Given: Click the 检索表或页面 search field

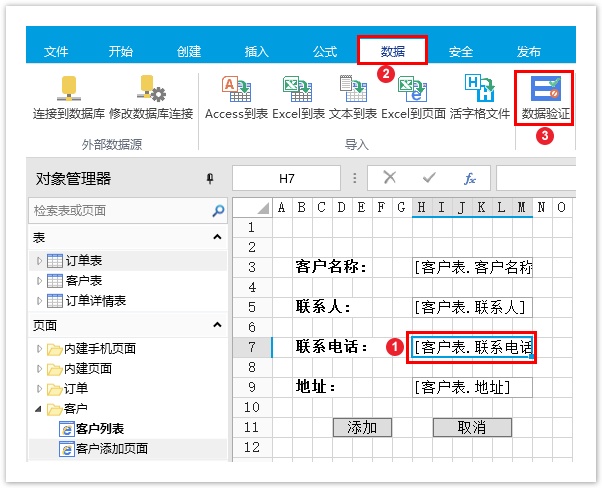Looking at the screenshot, I should (x=120, y=211).
